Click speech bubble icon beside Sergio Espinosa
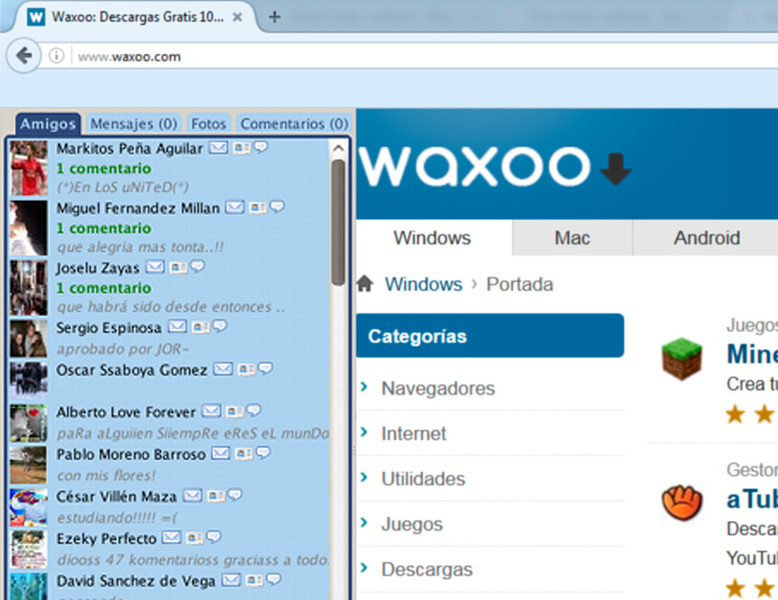Viewport: 778px width, 600px height. 220,326
